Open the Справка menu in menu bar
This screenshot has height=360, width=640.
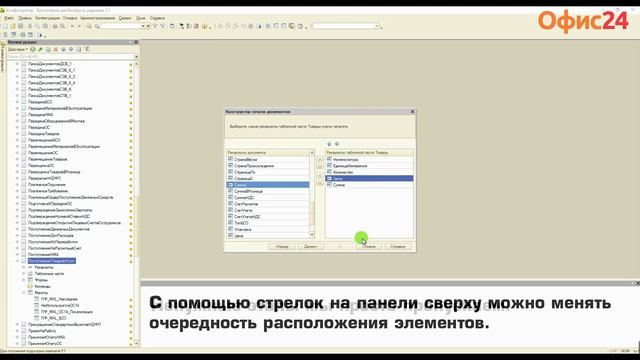[157, 18]
